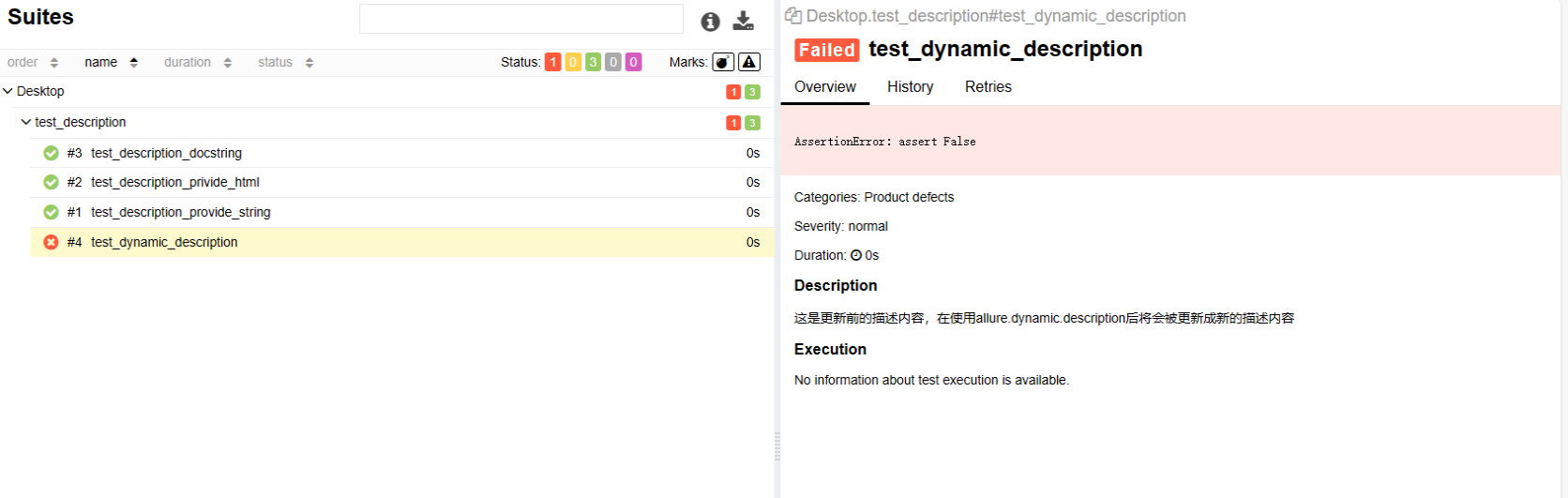Click green passed icon of test_description_docstring
1568x498 pixels.
point(51,153)
